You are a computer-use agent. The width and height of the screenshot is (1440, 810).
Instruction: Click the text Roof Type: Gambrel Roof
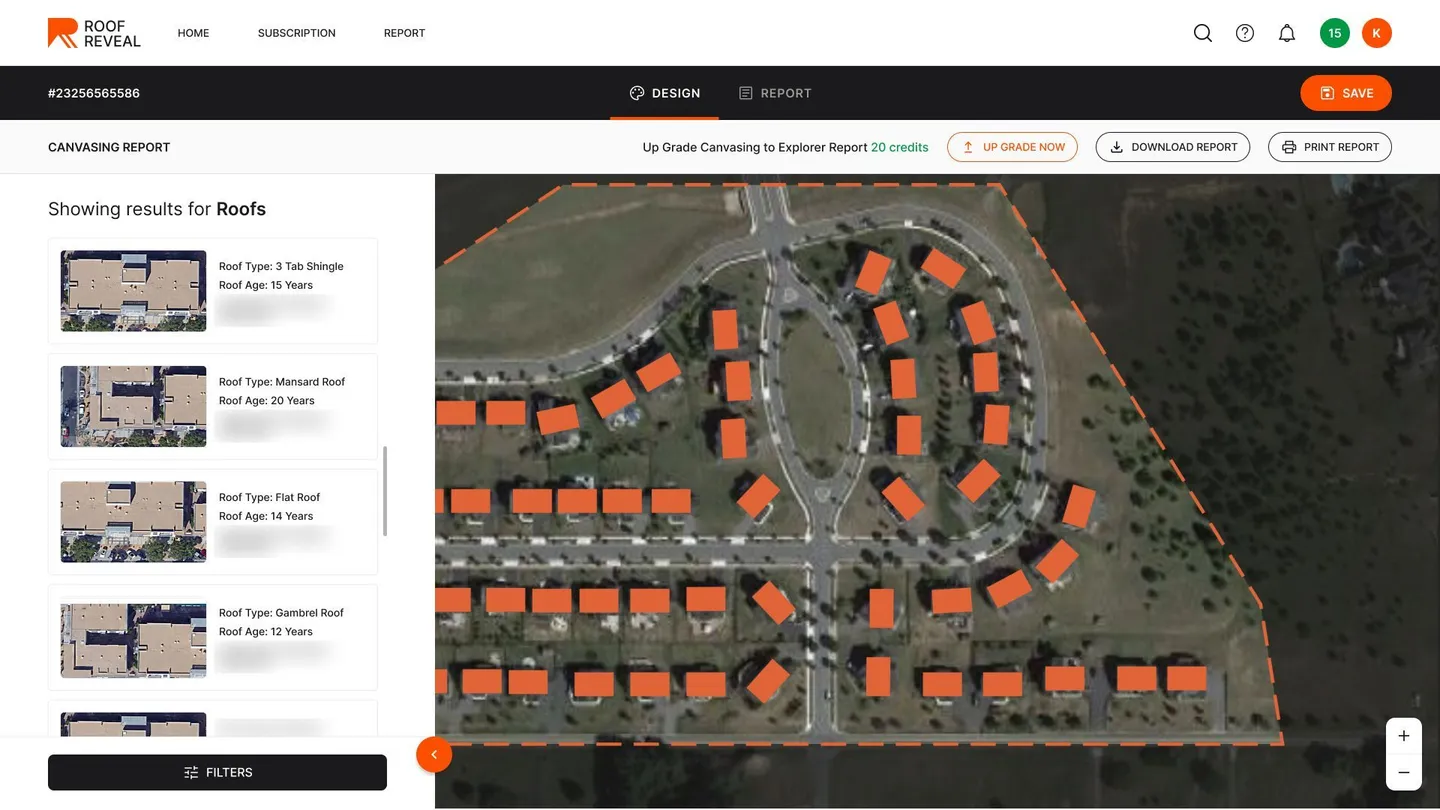pos(281,613)
